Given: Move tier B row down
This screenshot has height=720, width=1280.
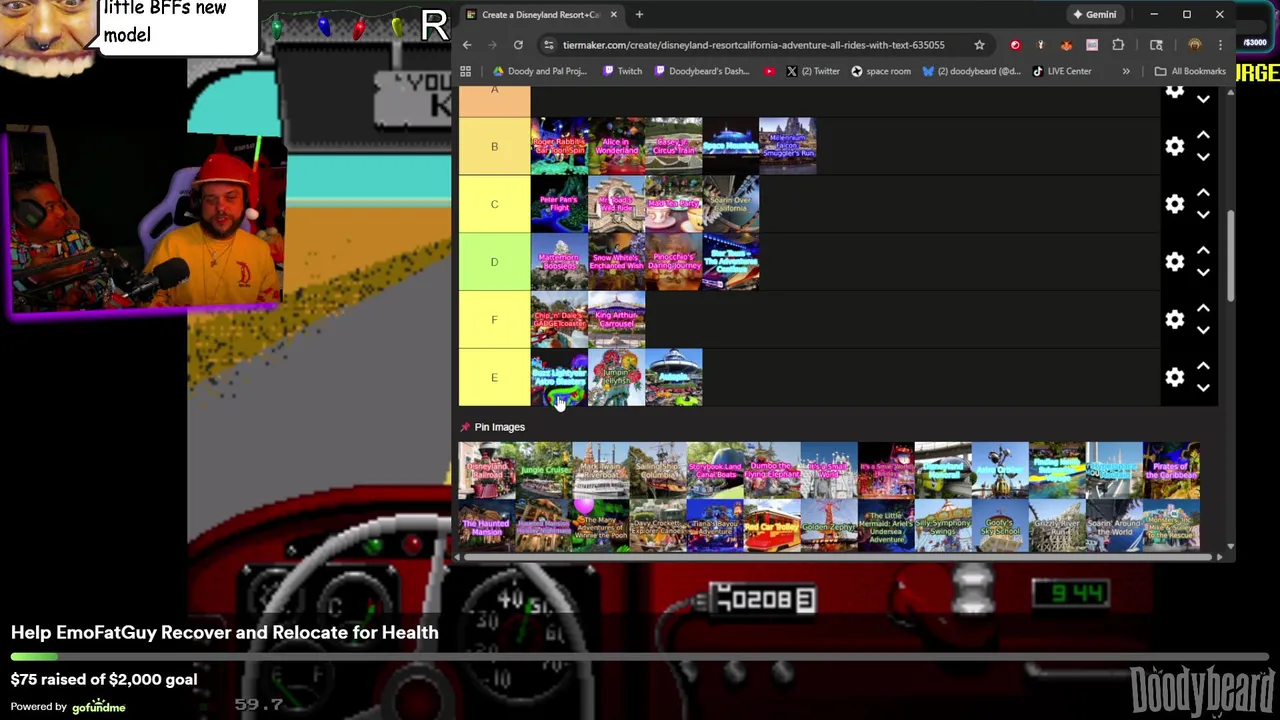Looking at the screenshot, I should click(x=1203, y=157).
